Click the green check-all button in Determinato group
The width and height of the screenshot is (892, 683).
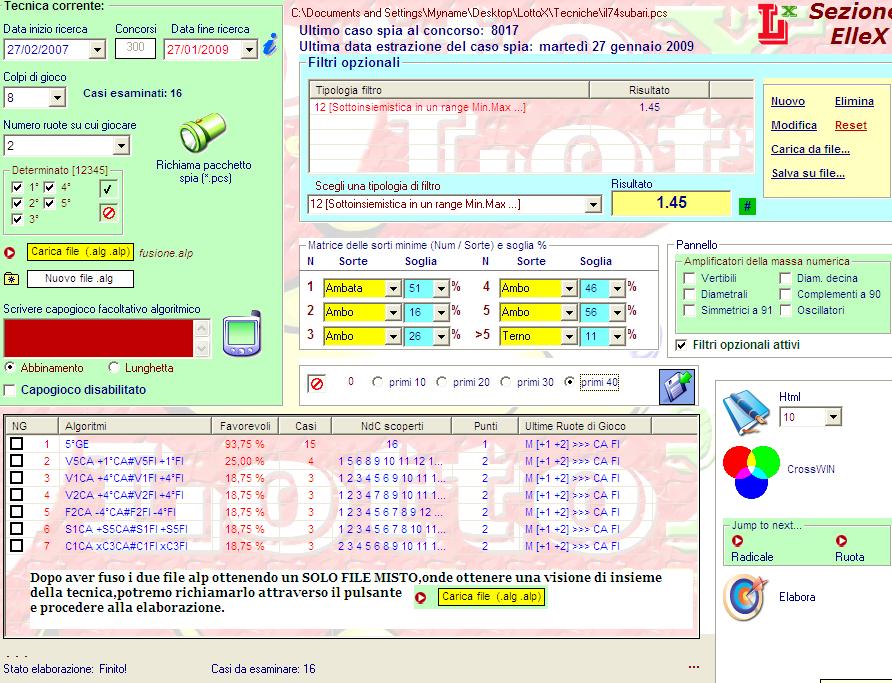coord(108,189)
